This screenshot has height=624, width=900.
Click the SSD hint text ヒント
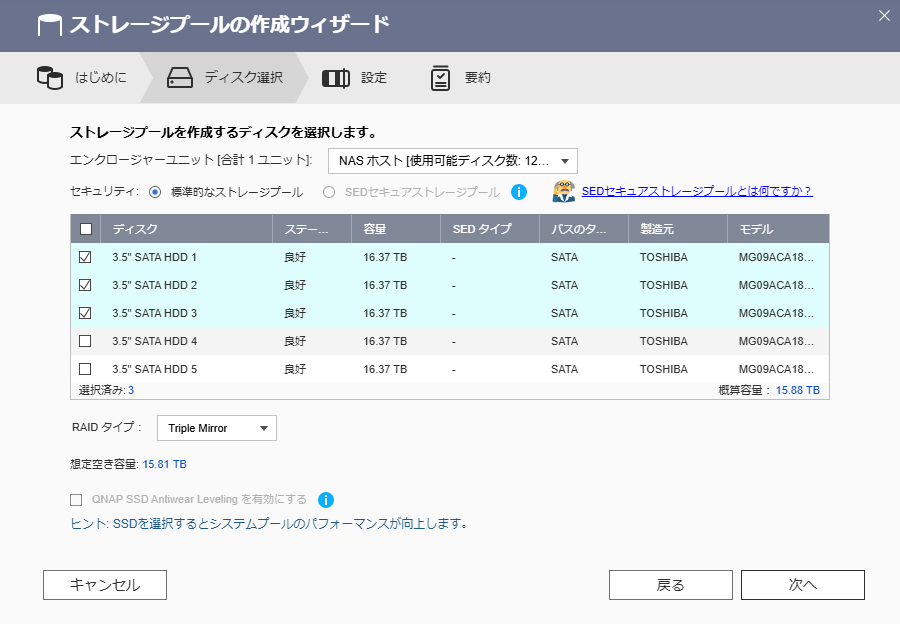coord(269,524)
